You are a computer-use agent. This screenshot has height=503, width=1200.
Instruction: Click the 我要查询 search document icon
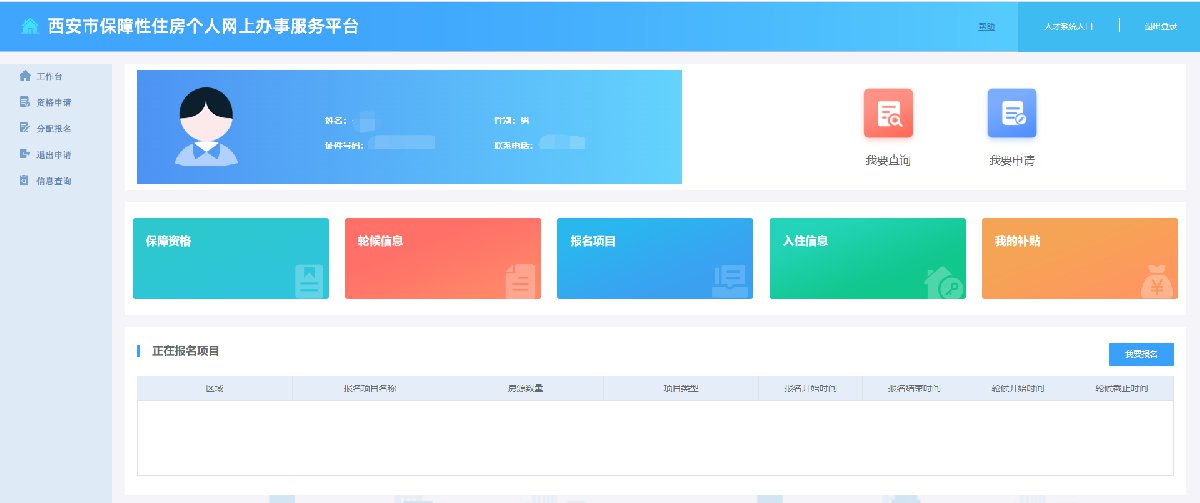pyautogui.click(x=888, y=114)
